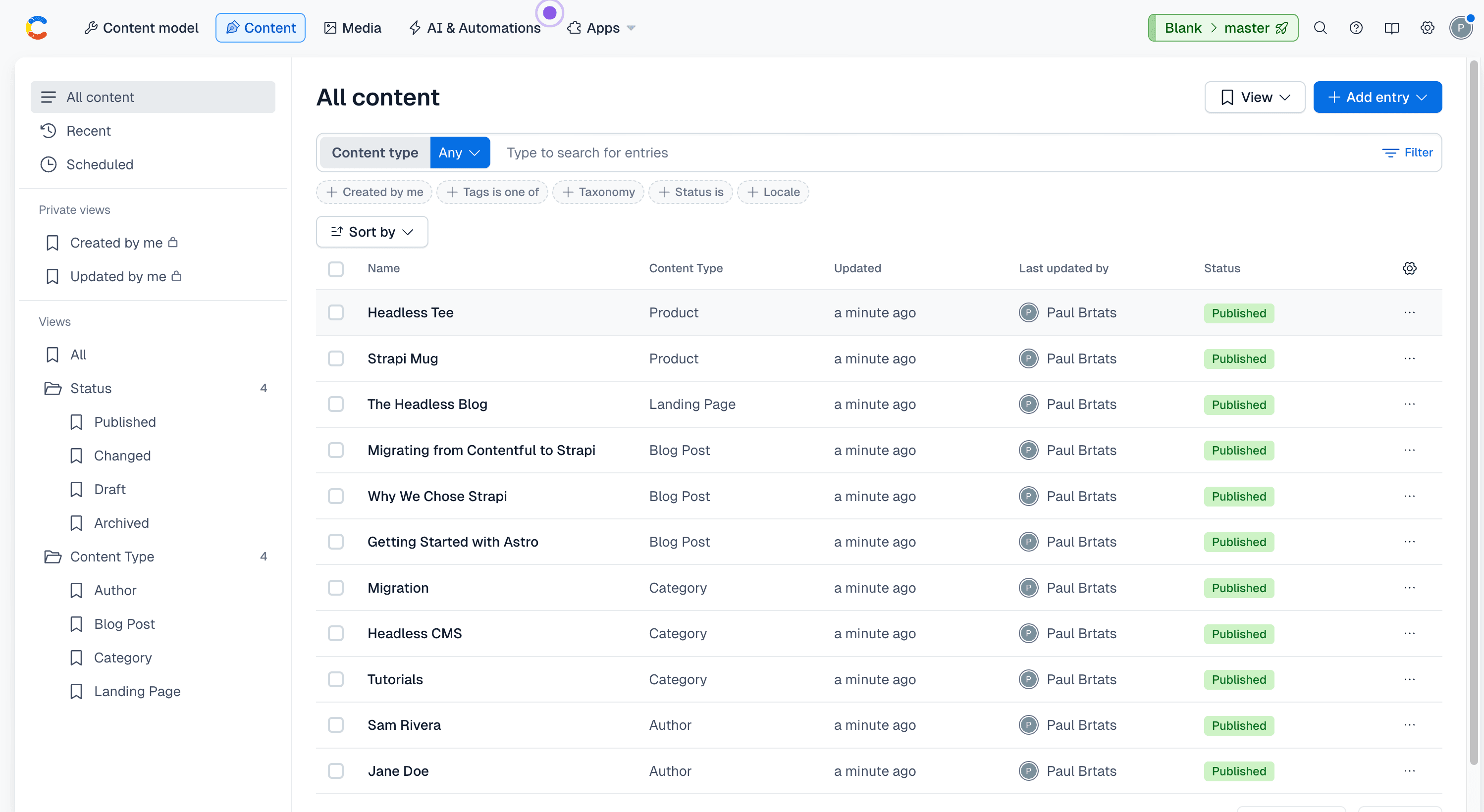The height and width of the screenshot is (812, 1484).
Task: Add the Locale filter chip
Action: coord(773,192)
